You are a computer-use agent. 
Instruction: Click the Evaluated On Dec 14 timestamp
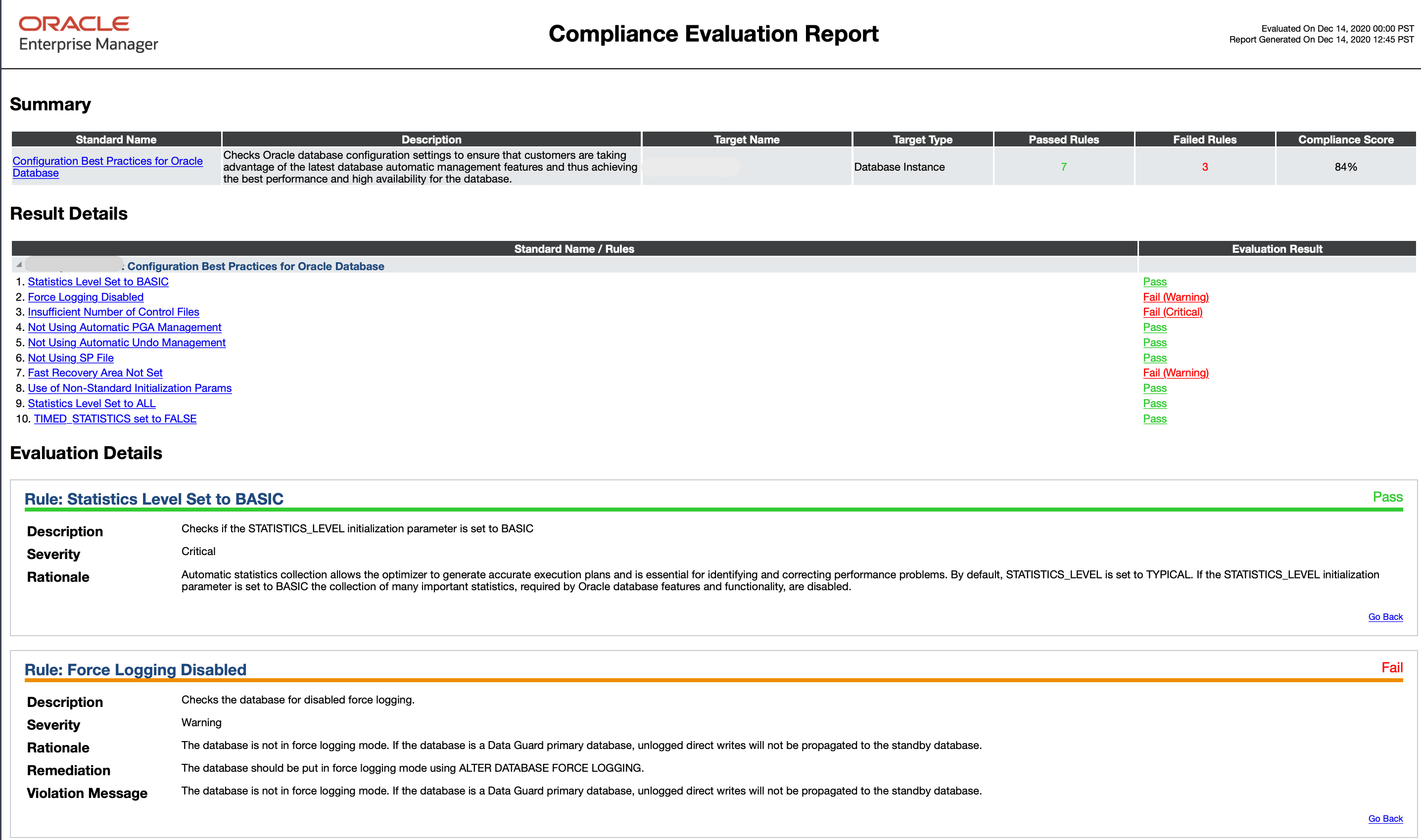coord(1337,28)
